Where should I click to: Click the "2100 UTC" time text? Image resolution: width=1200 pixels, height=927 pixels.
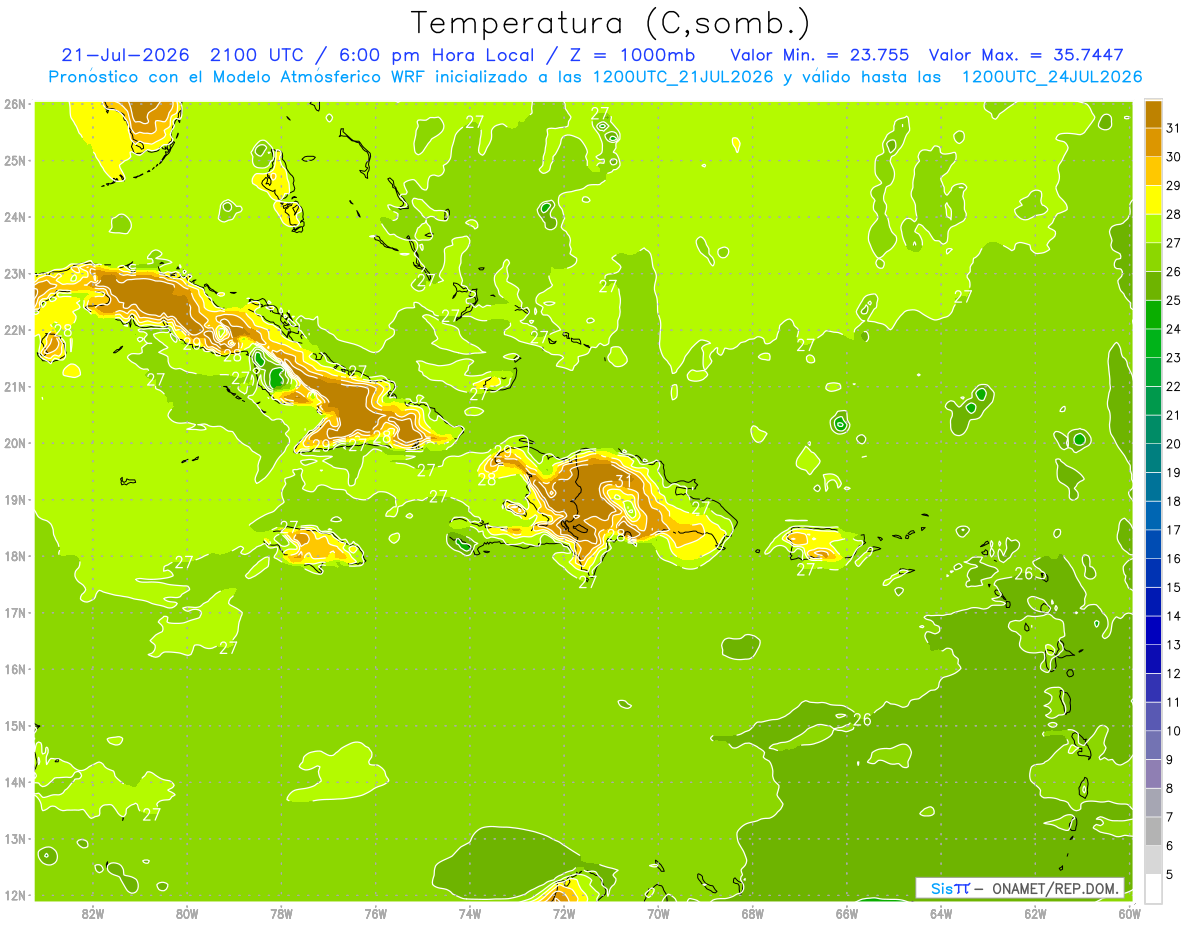259,55
